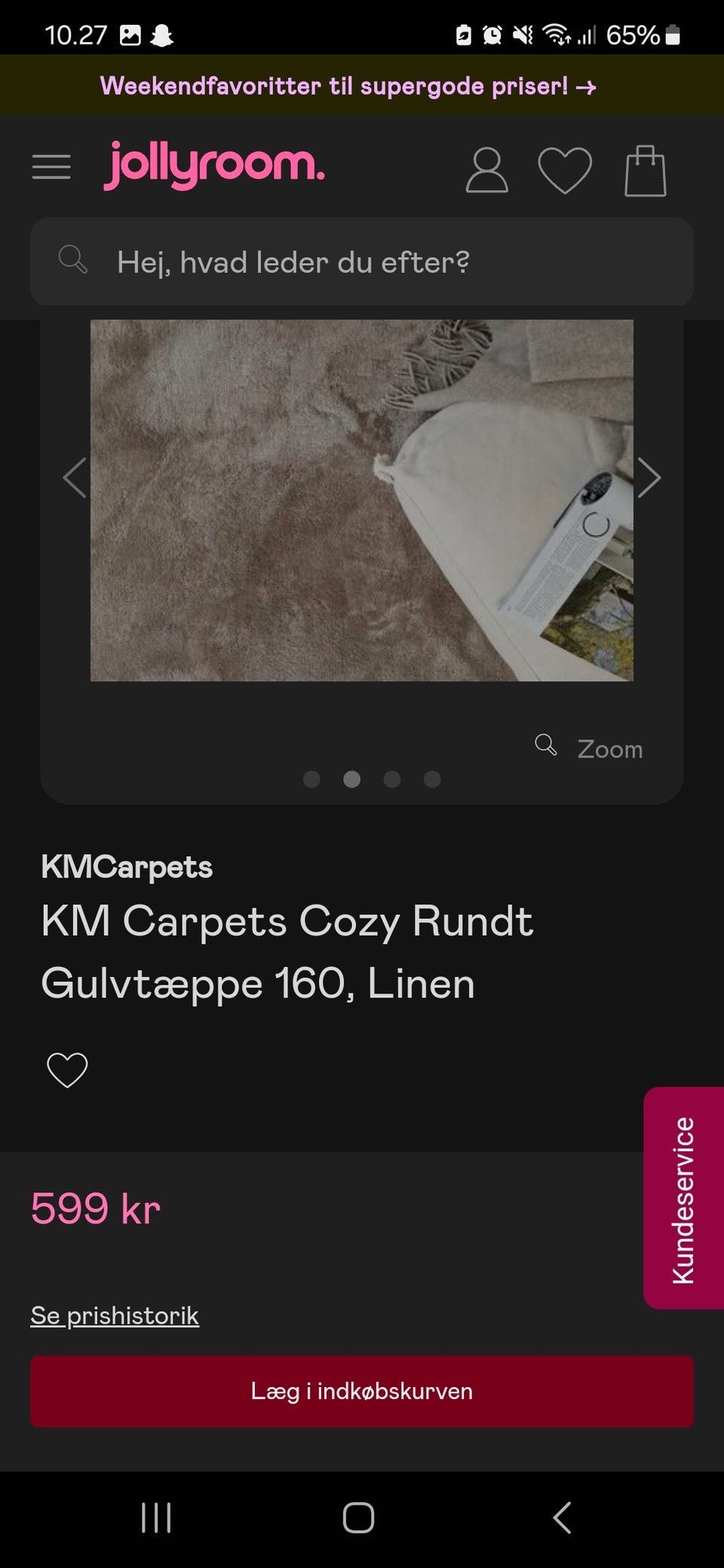
Task: Open the hamburger navigation menu
Action: pos(51,167)
